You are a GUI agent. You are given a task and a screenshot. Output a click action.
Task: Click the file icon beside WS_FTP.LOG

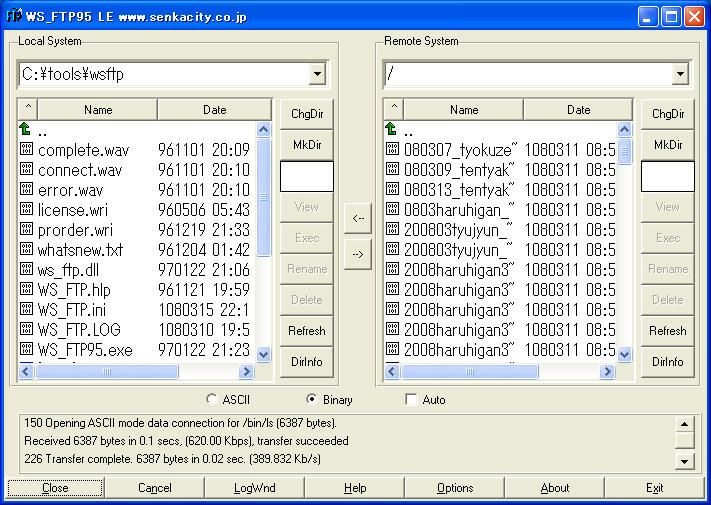(x=26, y=329)
